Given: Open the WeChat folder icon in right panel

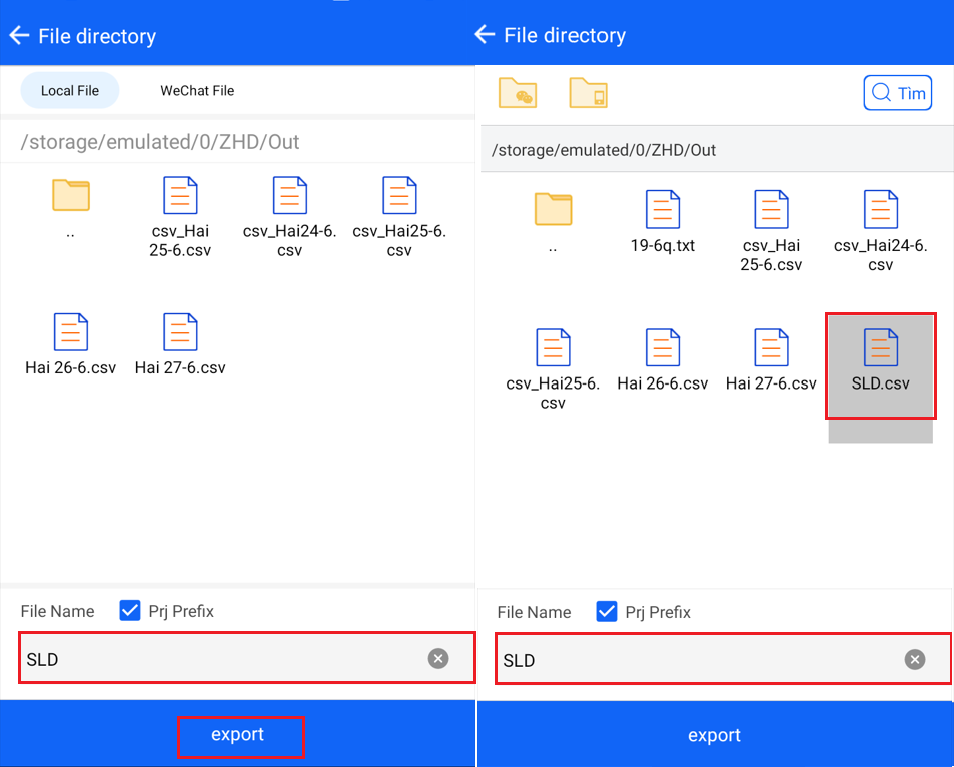Looking at the screenshot, I should [518, 93].
